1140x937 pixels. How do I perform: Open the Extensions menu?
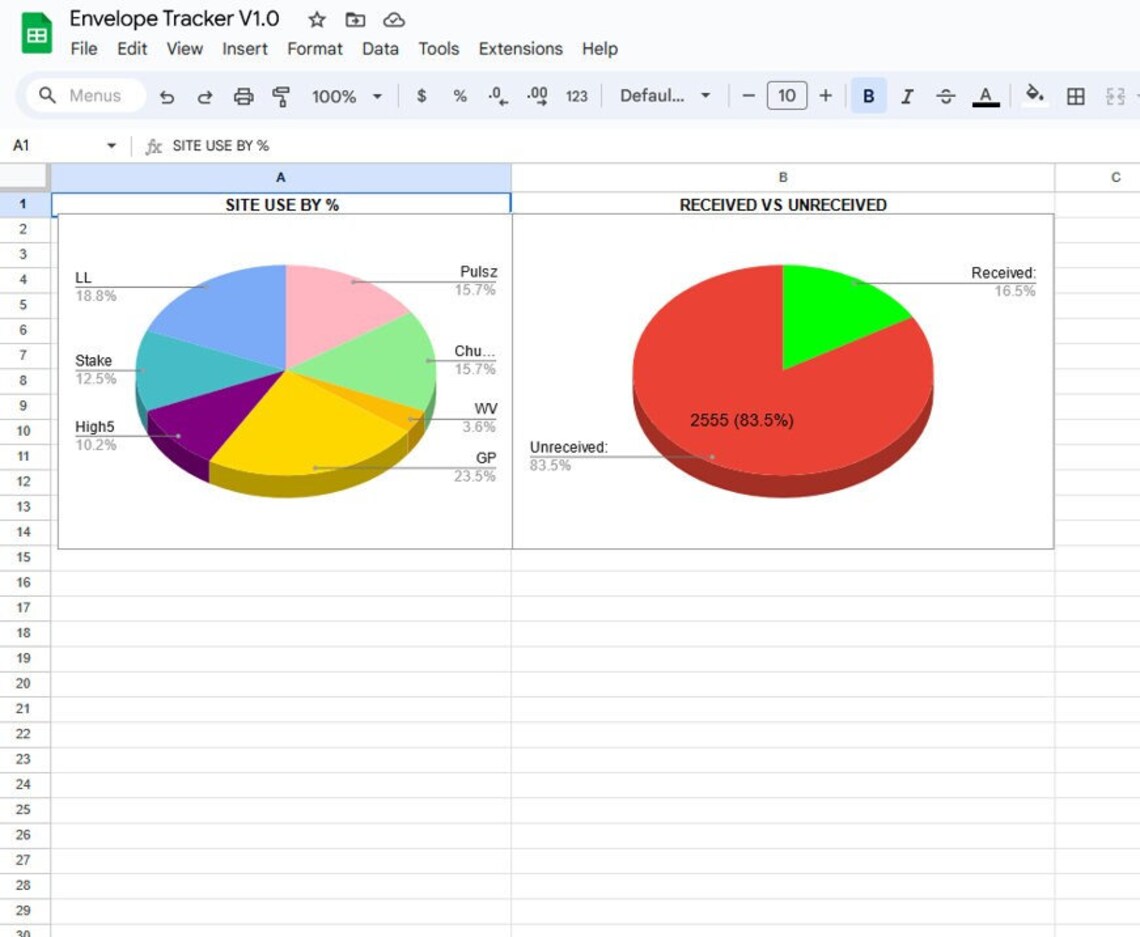[520, 49]
